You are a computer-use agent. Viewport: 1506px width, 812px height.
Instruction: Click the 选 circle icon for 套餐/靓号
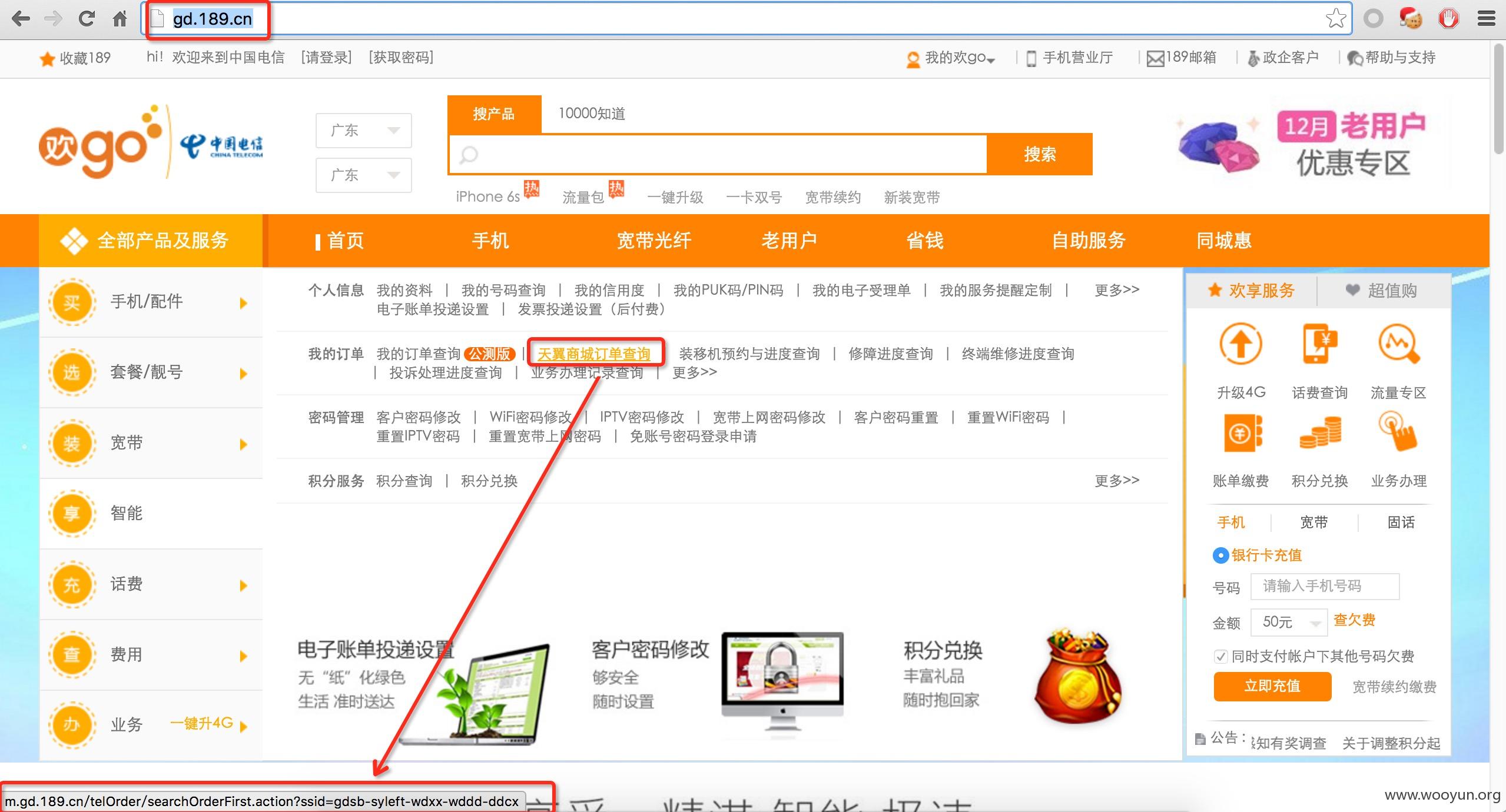click(72, 372)
